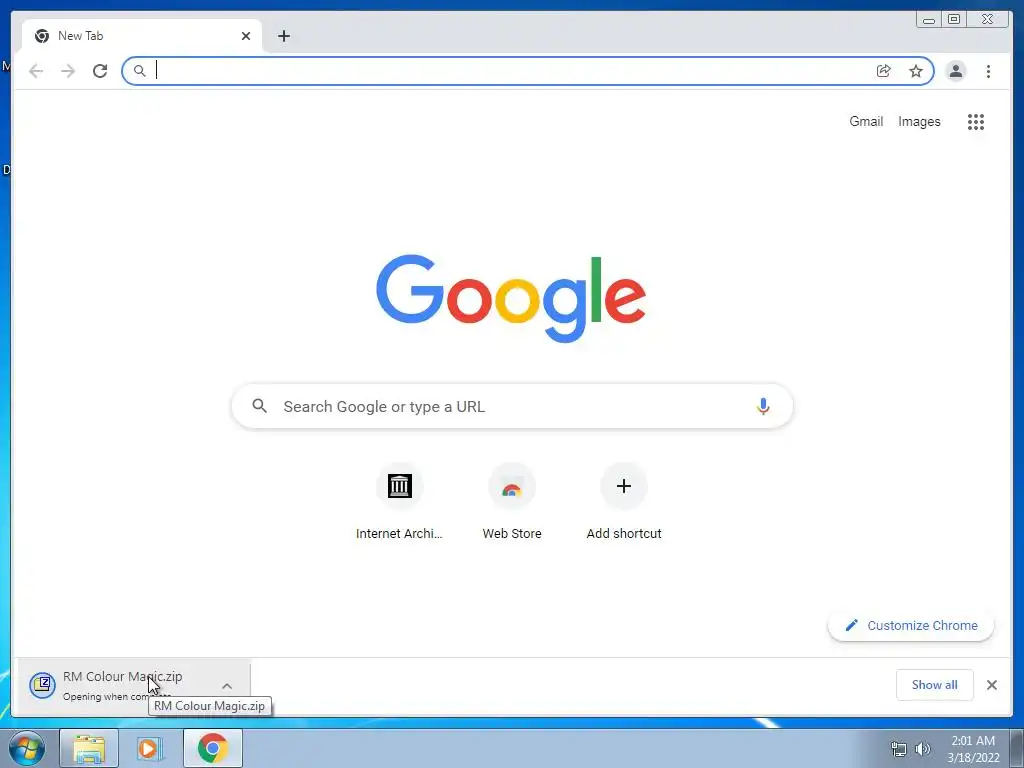This screenshot has height=768, width=1024.
Task: Open the Web Store shortcut
Action: [x=512, y=502]
